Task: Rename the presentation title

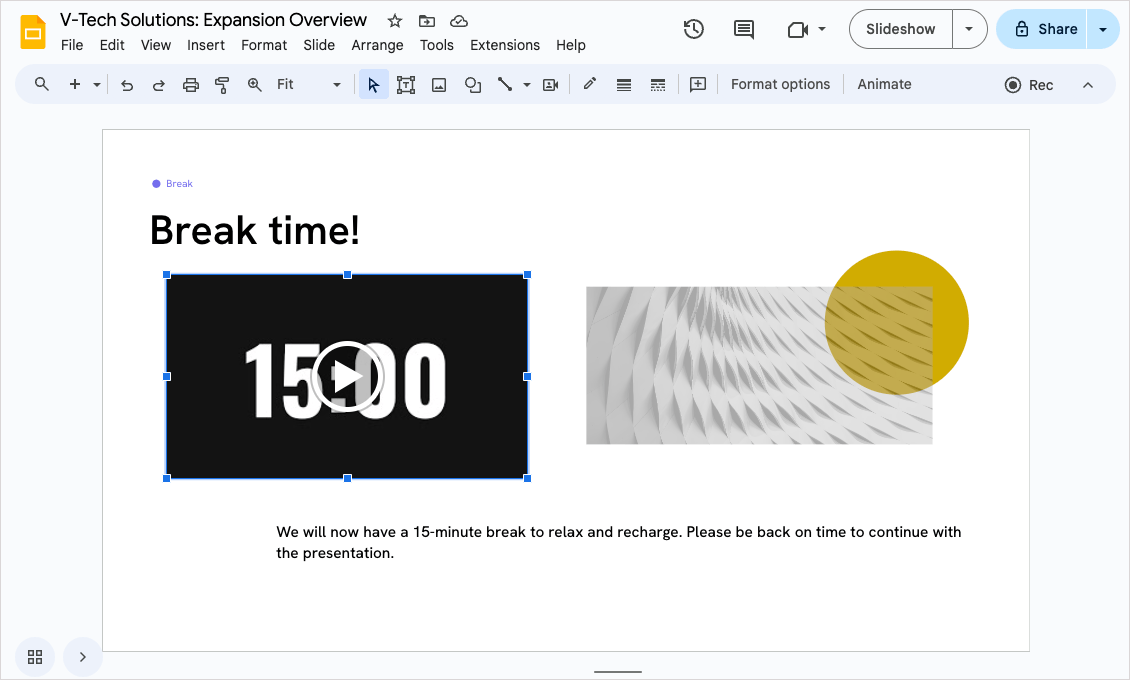Action: click(213, 20)
